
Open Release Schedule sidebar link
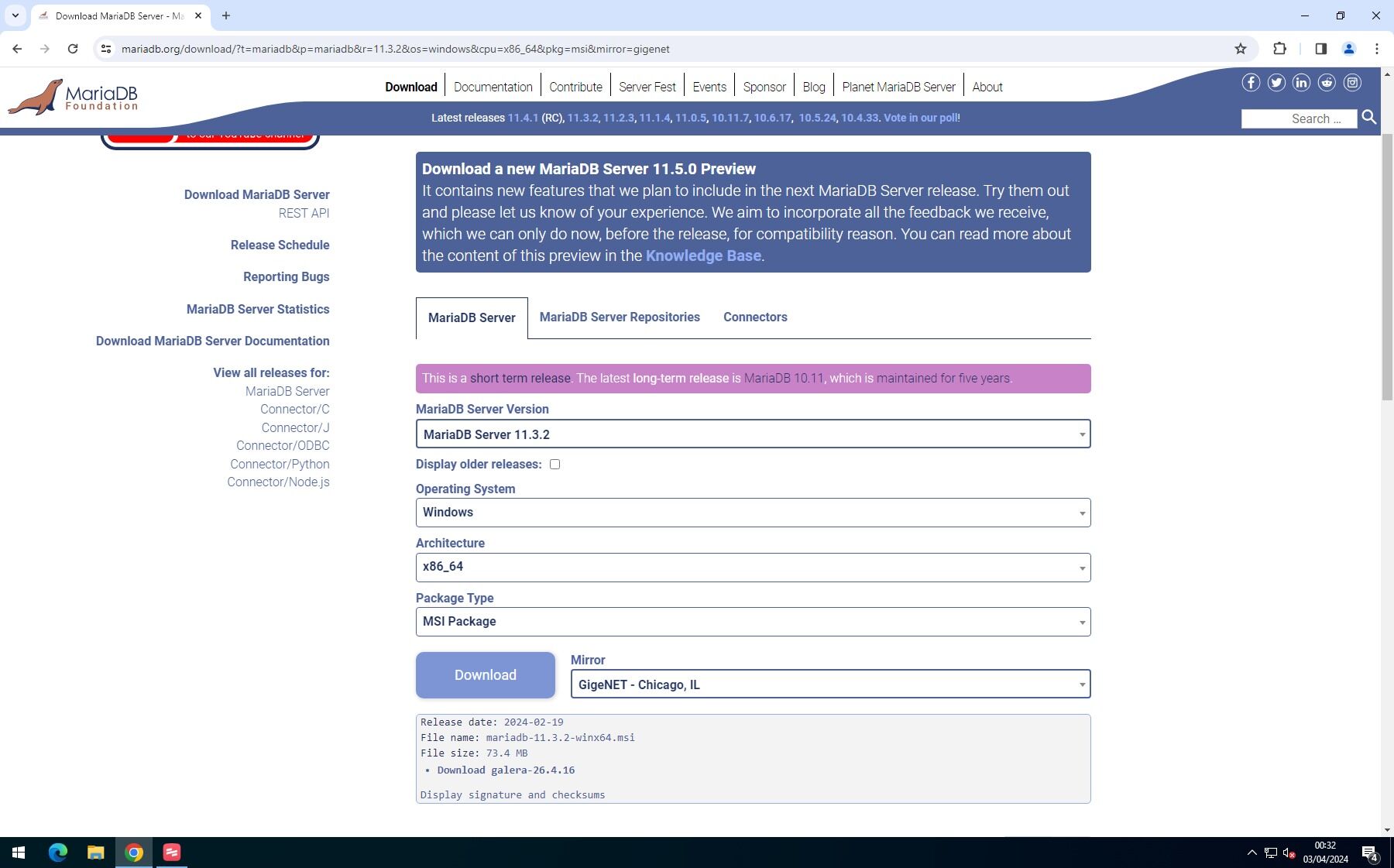coord(280,245)
